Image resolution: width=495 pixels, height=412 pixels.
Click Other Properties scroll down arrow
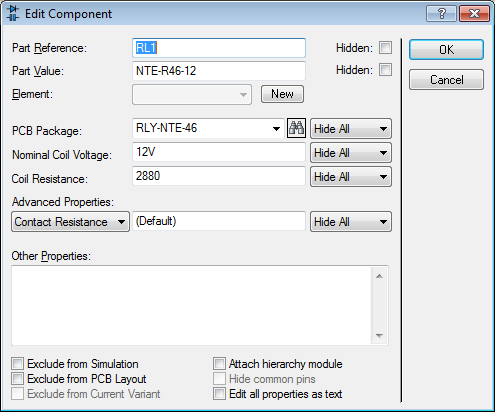click(x=379, y=336)
